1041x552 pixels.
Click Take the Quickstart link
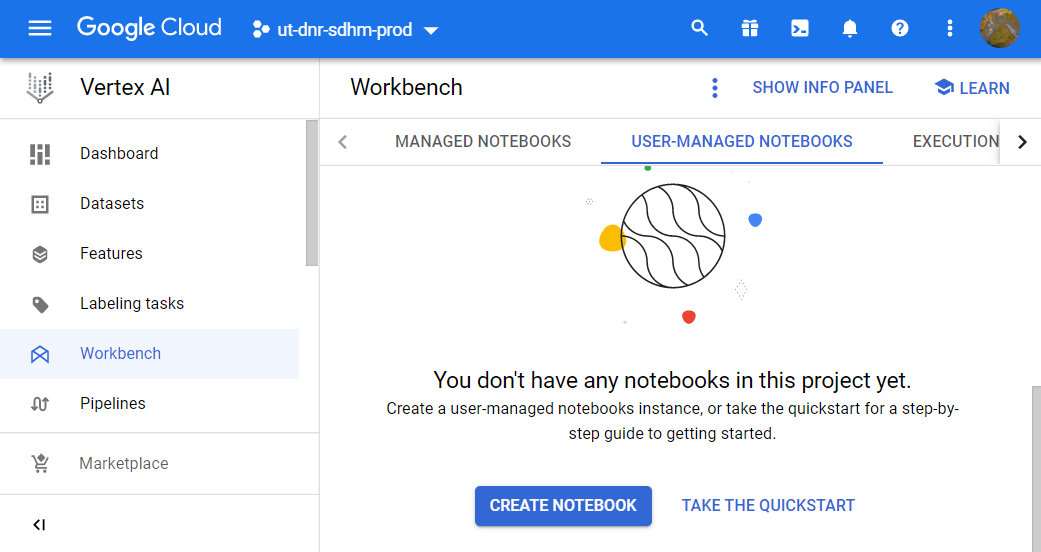[x=768, y=505]
